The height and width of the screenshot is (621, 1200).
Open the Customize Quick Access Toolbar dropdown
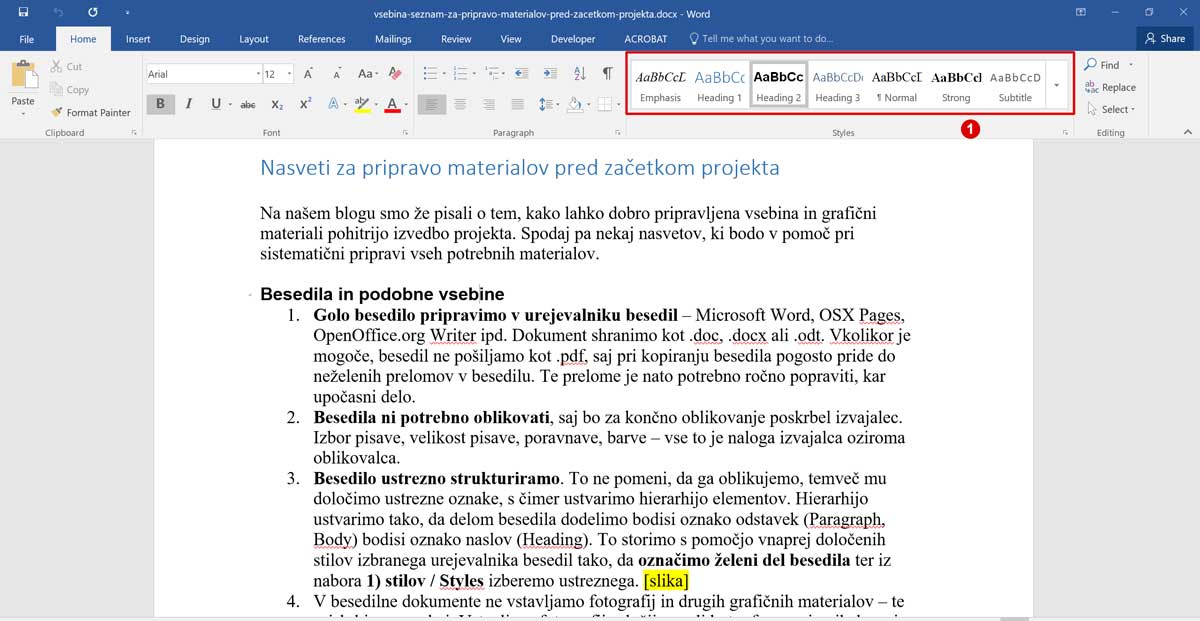click(x=127, y=13)
